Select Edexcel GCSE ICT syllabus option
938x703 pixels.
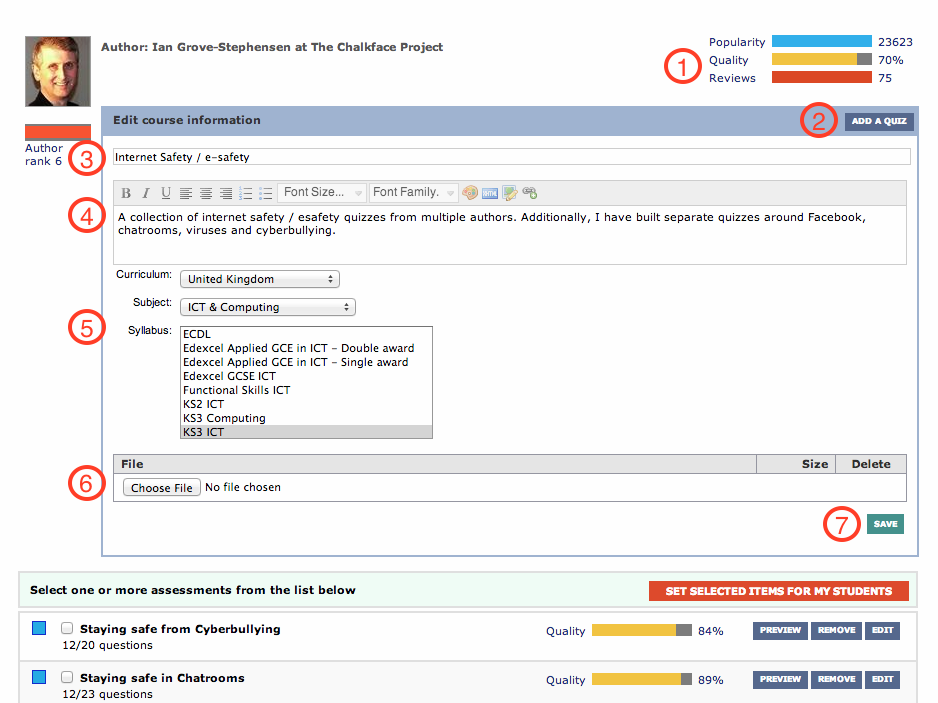tap(229, 376)
